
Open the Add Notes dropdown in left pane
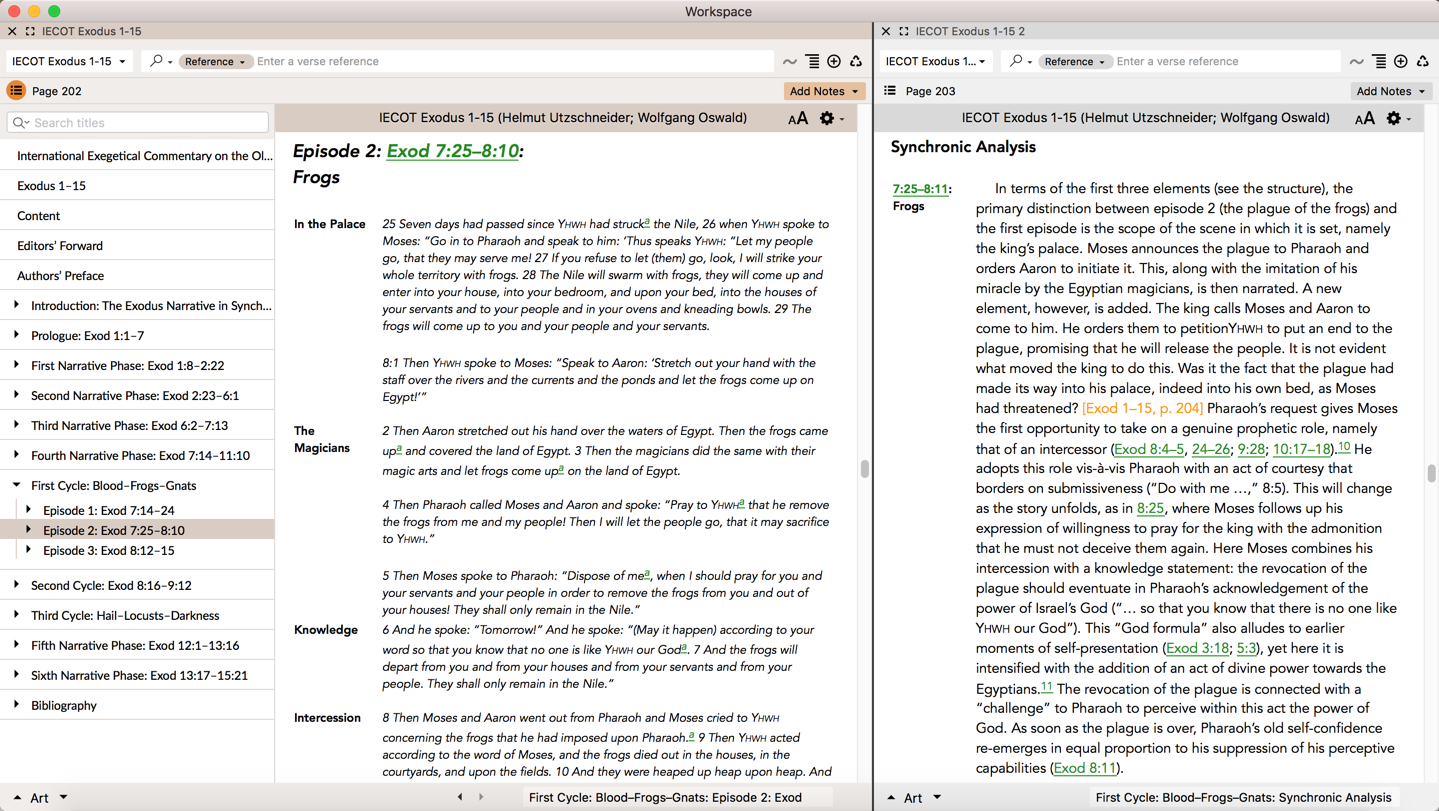click(x=824, y=91)
